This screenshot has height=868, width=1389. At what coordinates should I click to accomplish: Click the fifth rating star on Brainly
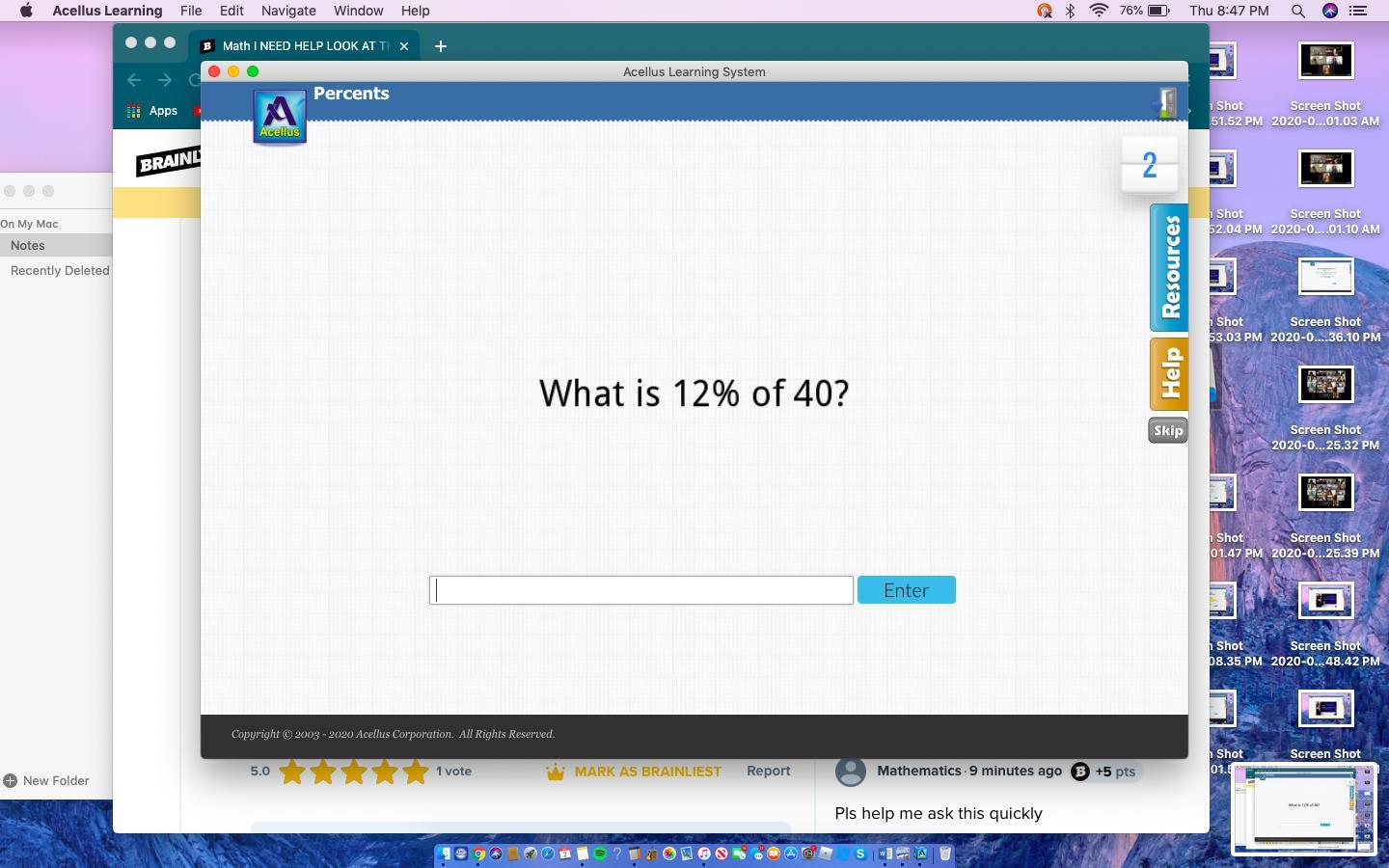tap(416, 772)
